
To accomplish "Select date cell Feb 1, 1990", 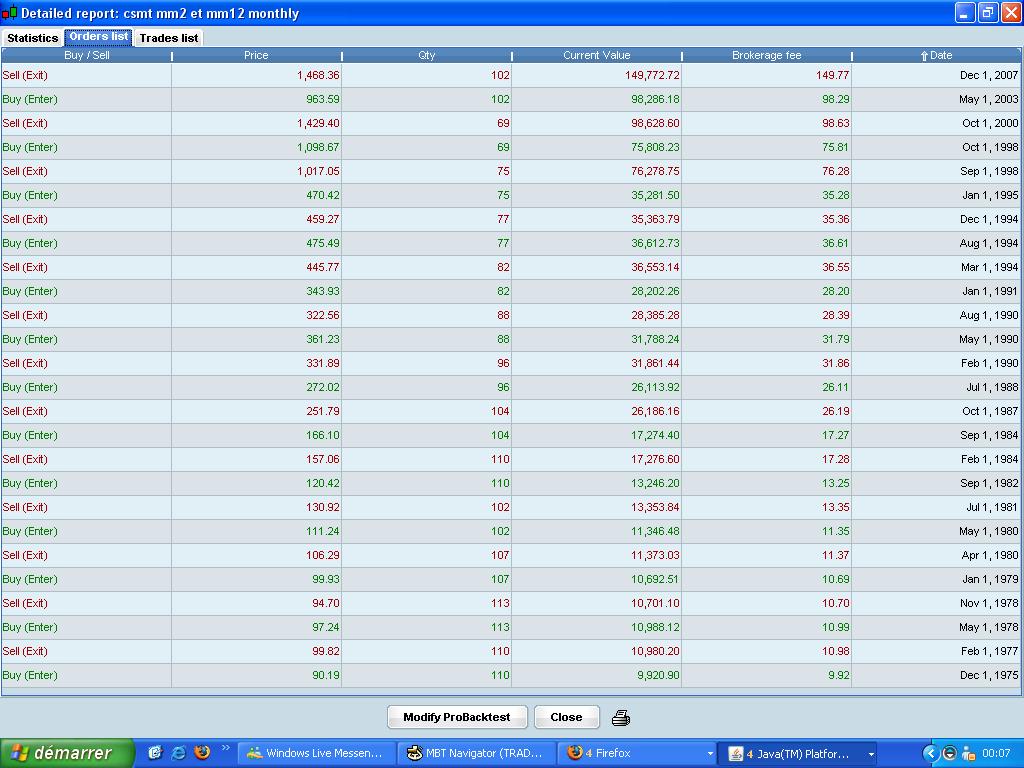I will coord(936,363).
